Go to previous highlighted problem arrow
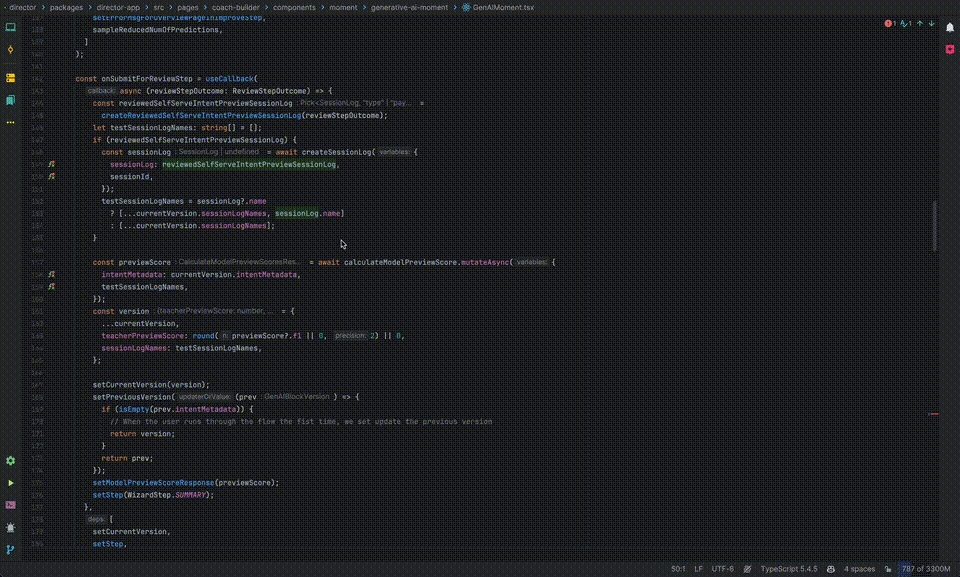 [920, 23]
